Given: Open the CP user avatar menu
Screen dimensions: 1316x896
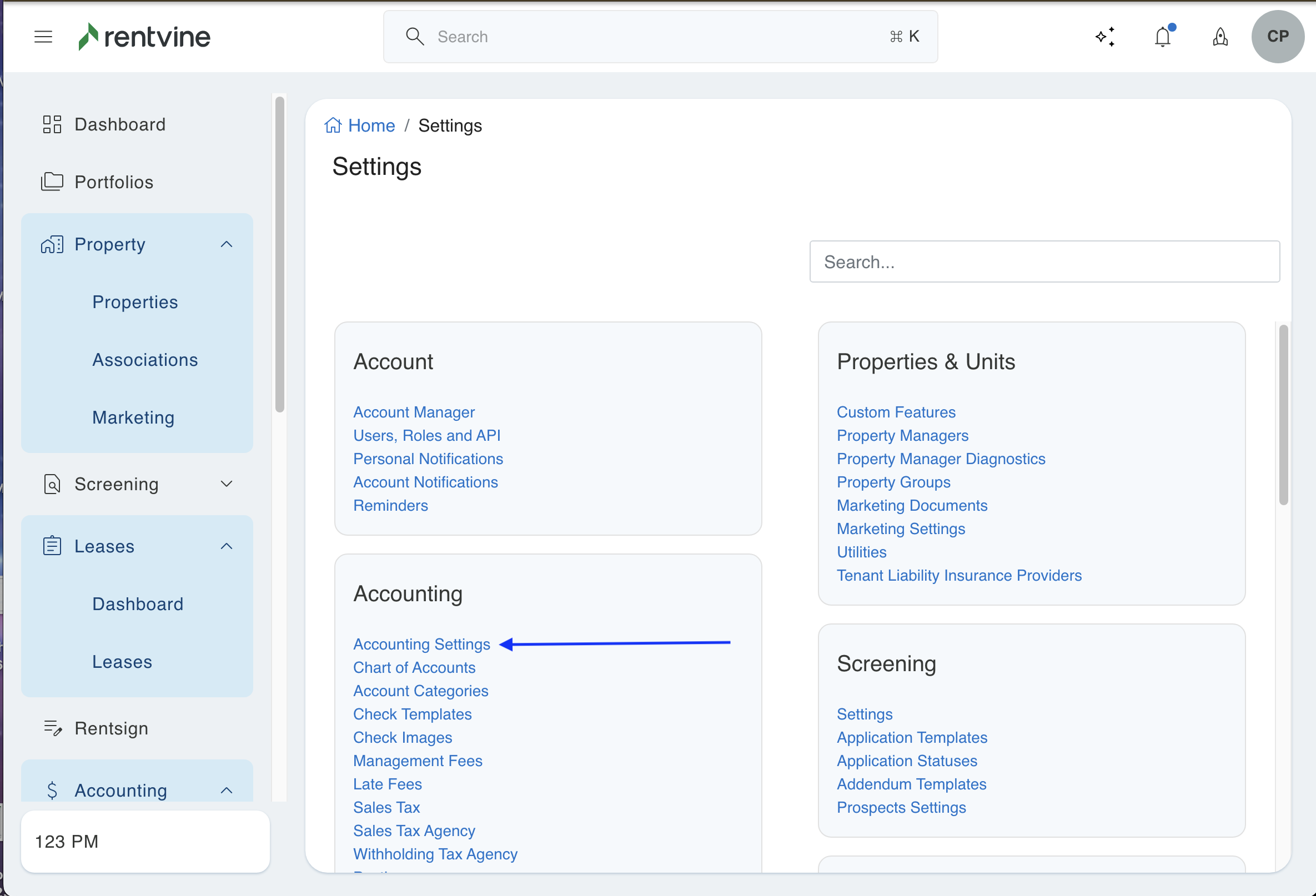Looking at the screenshot, I should click(1278, 37).
